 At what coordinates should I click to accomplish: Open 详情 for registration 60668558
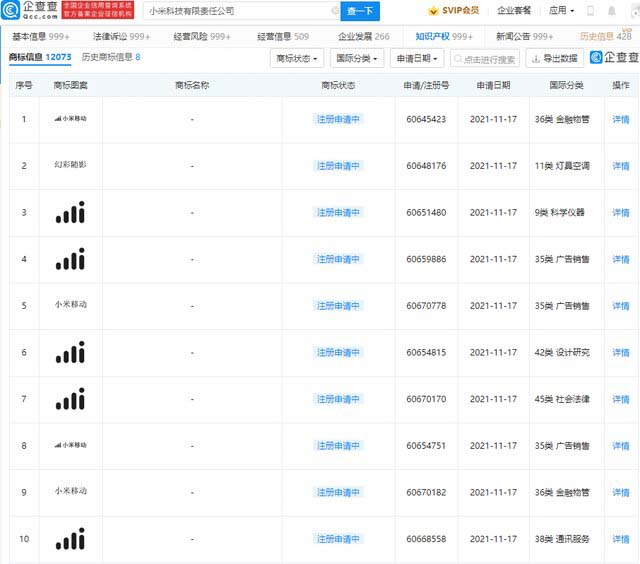point(621,539)
